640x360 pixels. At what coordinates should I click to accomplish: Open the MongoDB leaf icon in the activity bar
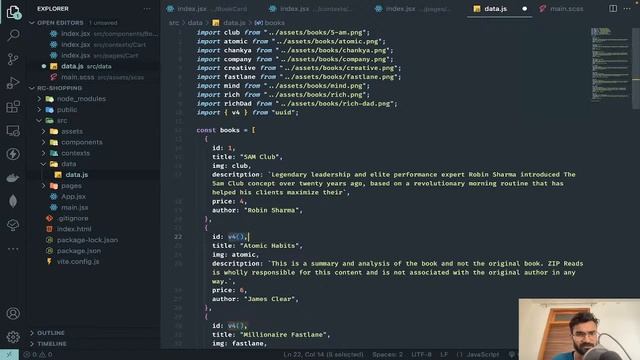tap(13, 201)
